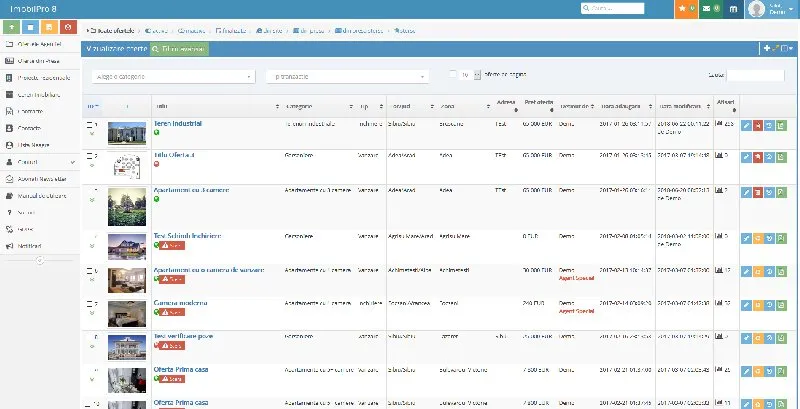Open the columns dropdown in the panel header
The width and height of the screenshot is (800, 409).
(787, 48)
